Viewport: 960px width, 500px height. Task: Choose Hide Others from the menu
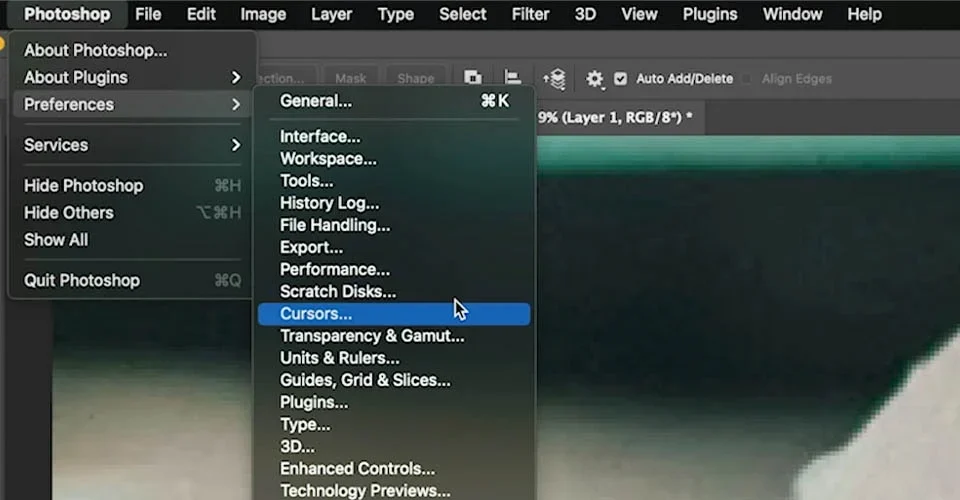coord(132,212)
